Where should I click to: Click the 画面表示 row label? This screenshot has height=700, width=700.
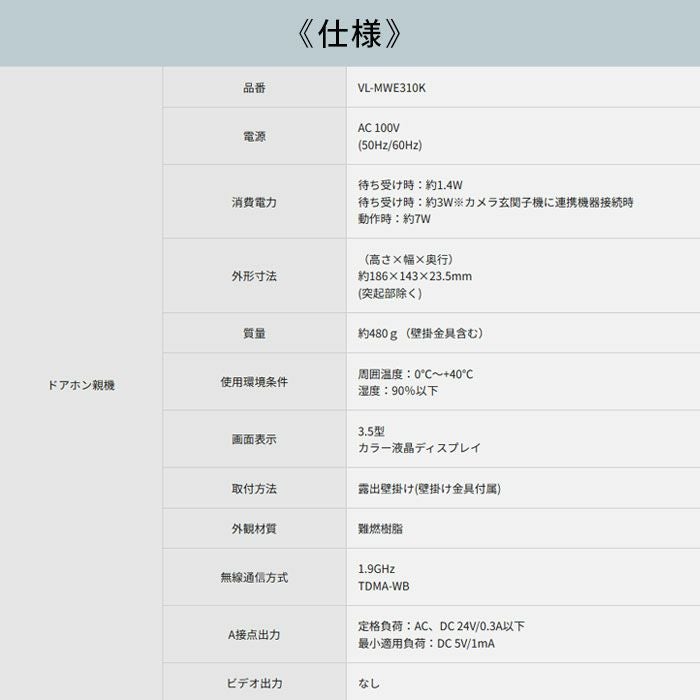pos(254,439)
